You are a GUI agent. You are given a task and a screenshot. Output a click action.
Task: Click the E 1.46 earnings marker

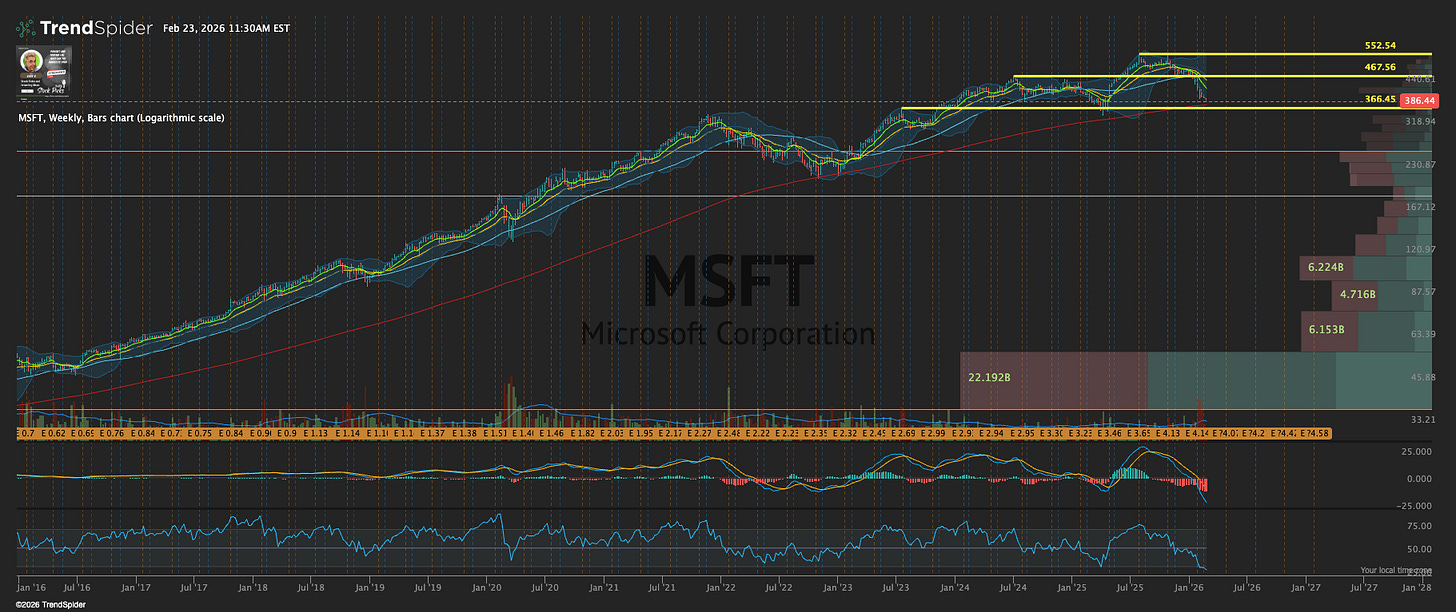(x=551, y=433)
